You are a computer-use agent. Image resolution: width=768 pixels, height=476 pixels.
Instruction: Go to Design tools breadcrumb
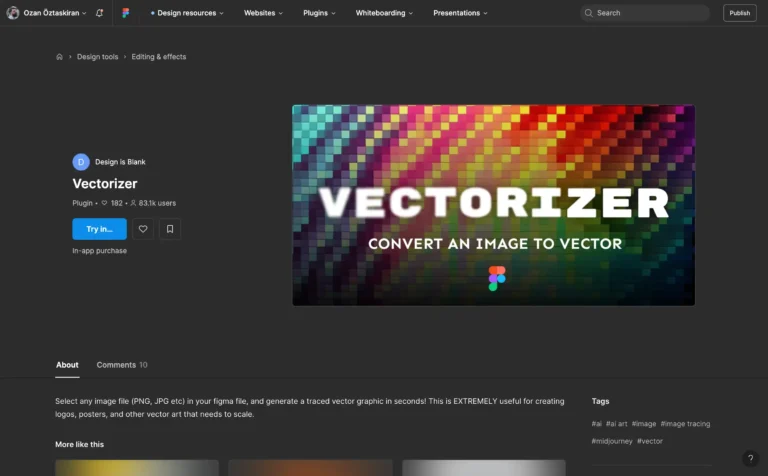tap(97, 57)
